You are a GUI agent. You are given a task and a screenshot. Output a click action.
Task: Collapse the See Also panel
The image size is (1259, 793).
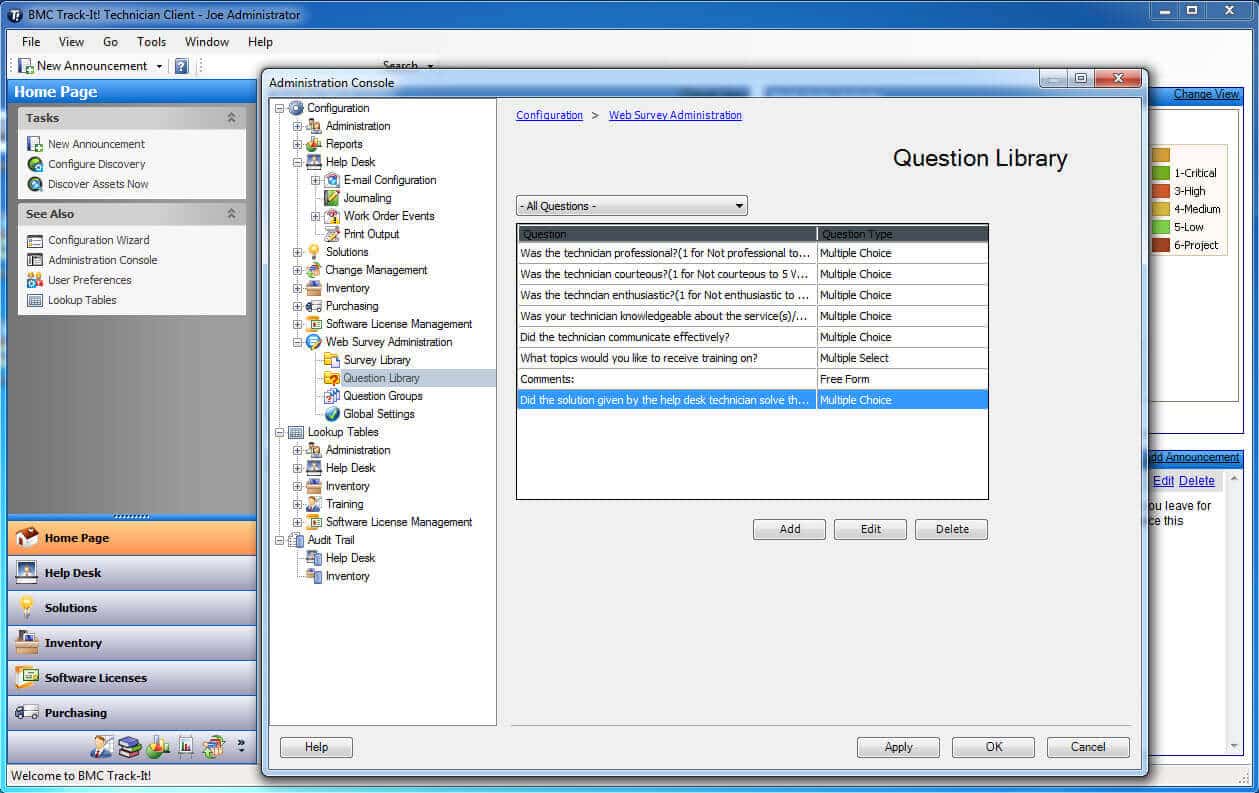231,214
